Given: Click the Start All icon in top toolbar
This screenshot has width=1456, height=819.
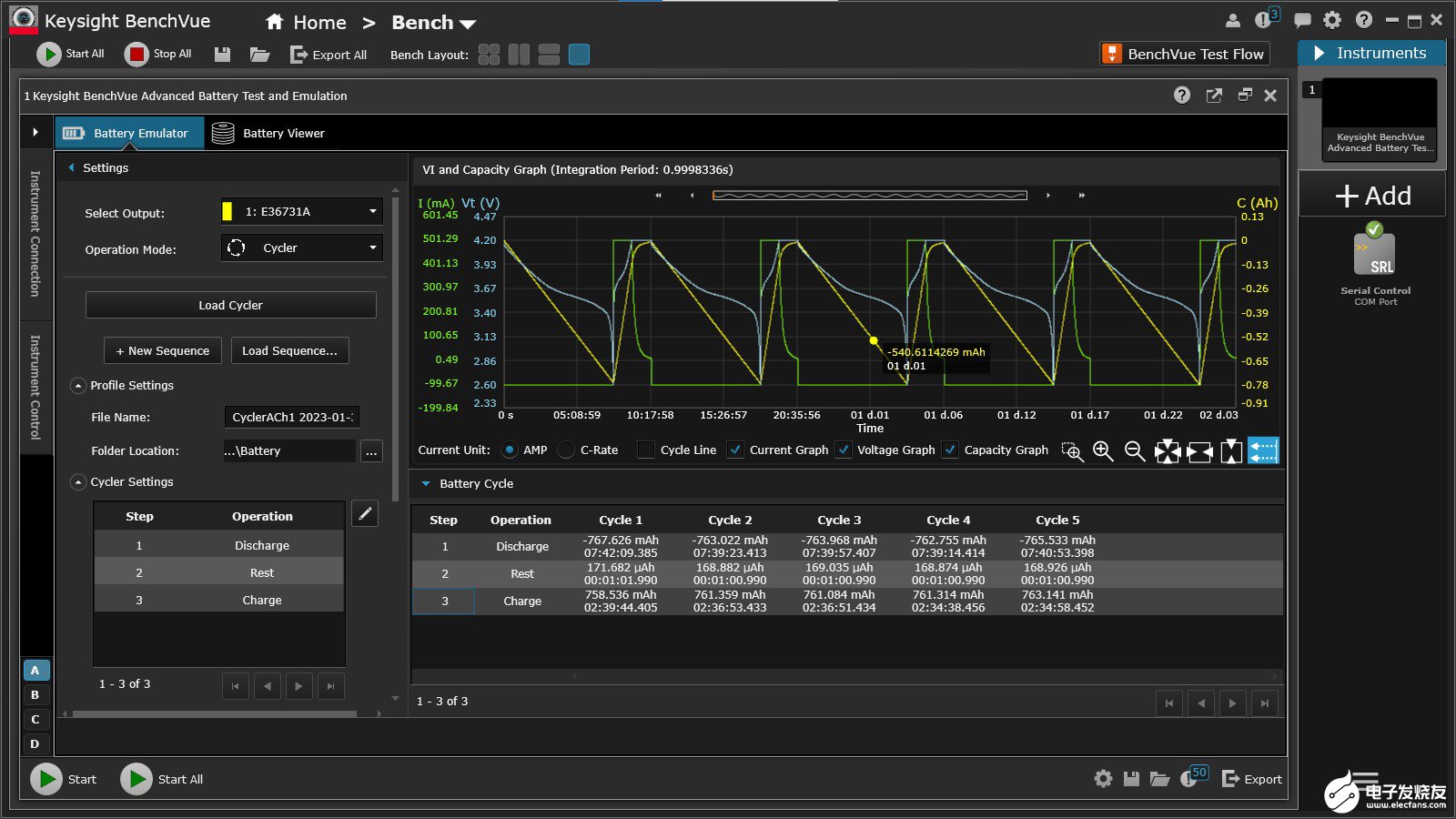Looking at the screenshot, I should click(x=48, y=55).
